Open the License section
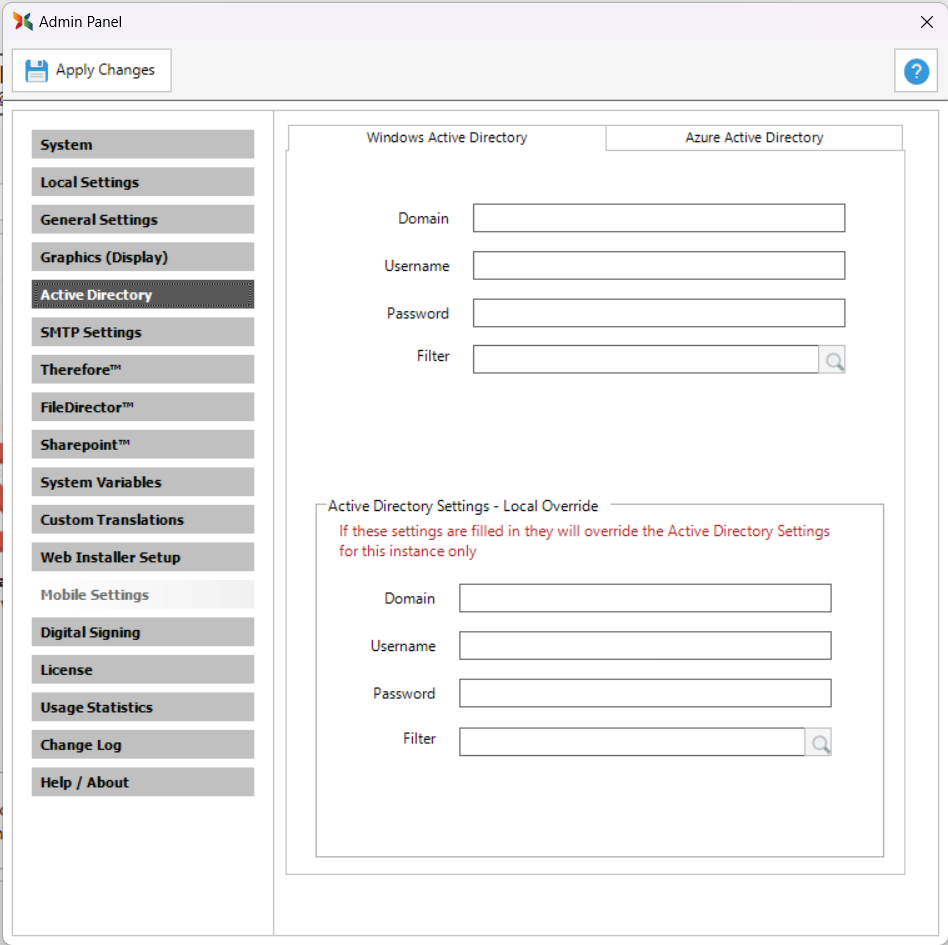Viewport: 948px width, 945px height. (142, 670)
